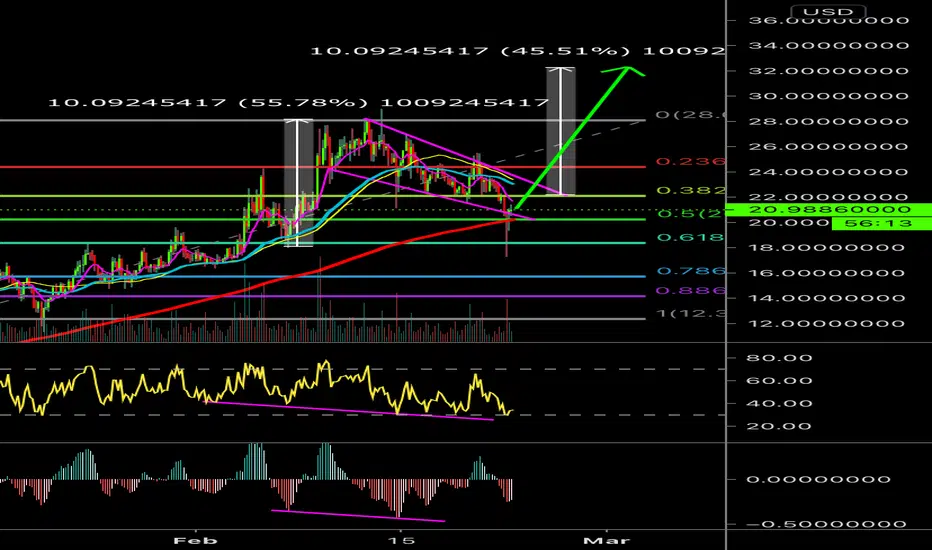This screenshot has width=932, height=550.
Task: Click the 56:13 candle countdown label
Action: [x=879, y=224]
